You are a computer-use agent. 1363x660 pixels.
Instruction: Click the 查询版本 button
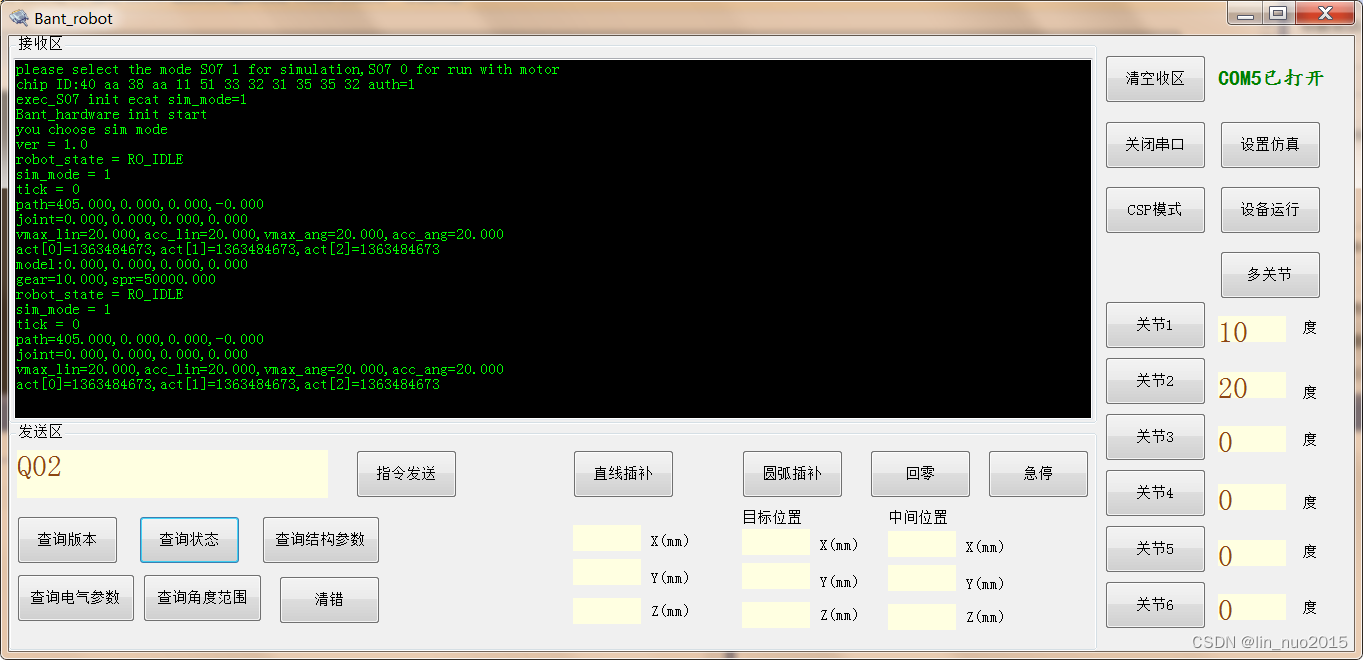pyautogui.click(x=67, y=540)
